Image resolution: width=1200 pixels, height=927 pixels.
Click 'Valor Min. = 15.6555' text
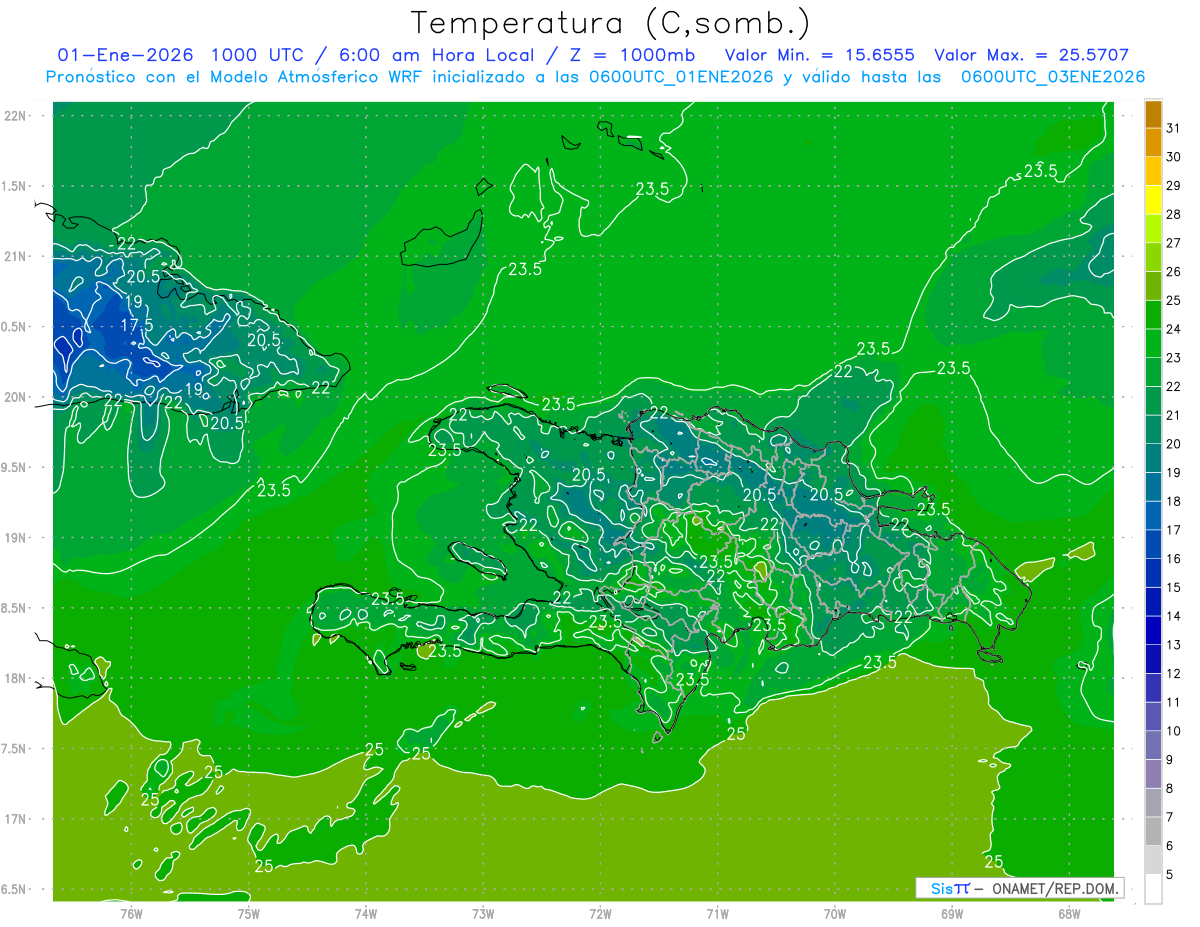[819, 55]
